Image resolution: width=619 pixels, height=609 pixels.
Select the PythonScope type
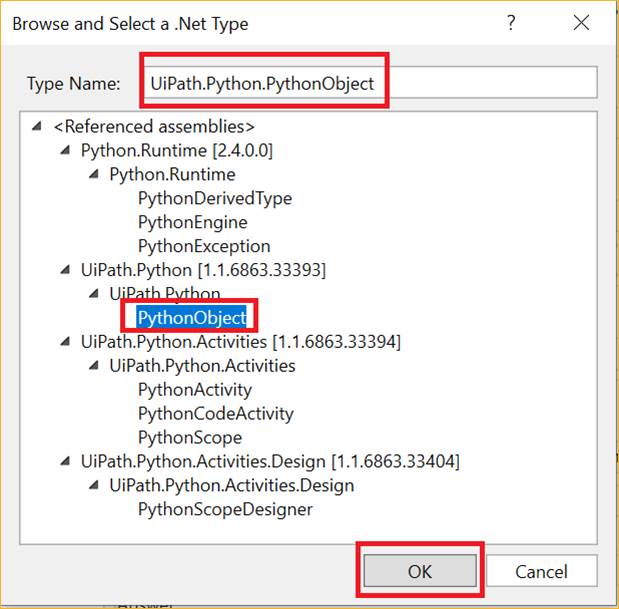pos(190,437)
